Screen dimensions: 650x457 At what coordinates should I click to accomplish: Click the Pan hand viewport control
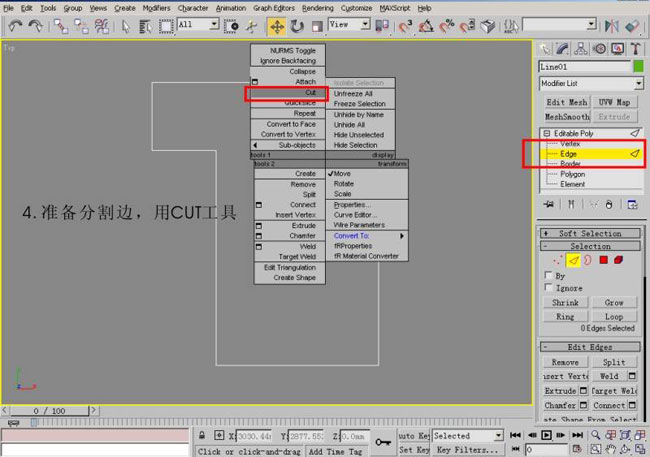610,450
